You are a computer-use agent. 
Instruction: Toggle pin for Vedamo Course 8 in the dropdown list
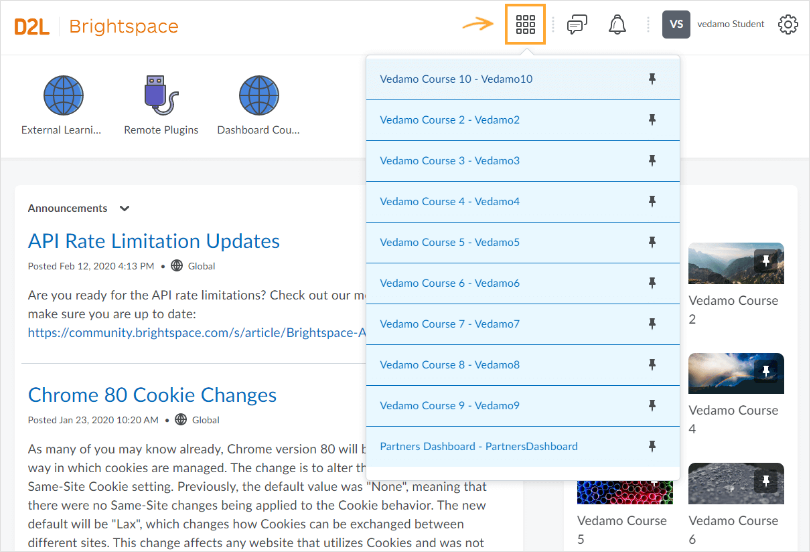652,364
